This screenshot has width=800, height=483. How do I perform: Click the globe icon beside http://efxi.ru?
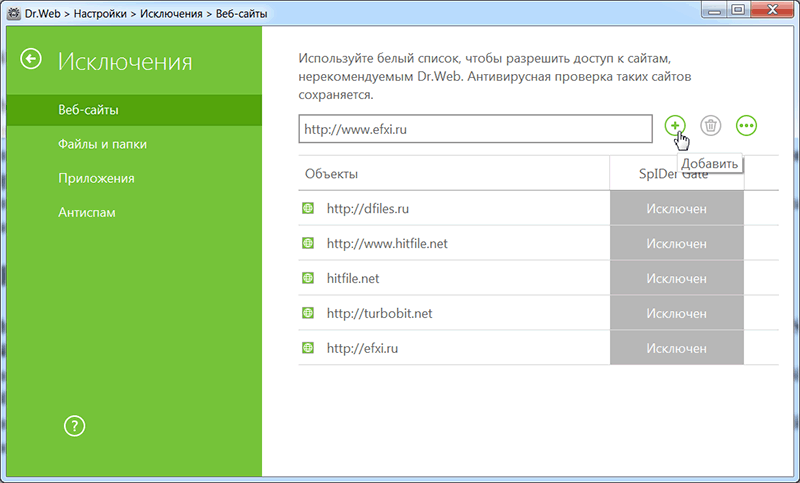tap(308, 348)
